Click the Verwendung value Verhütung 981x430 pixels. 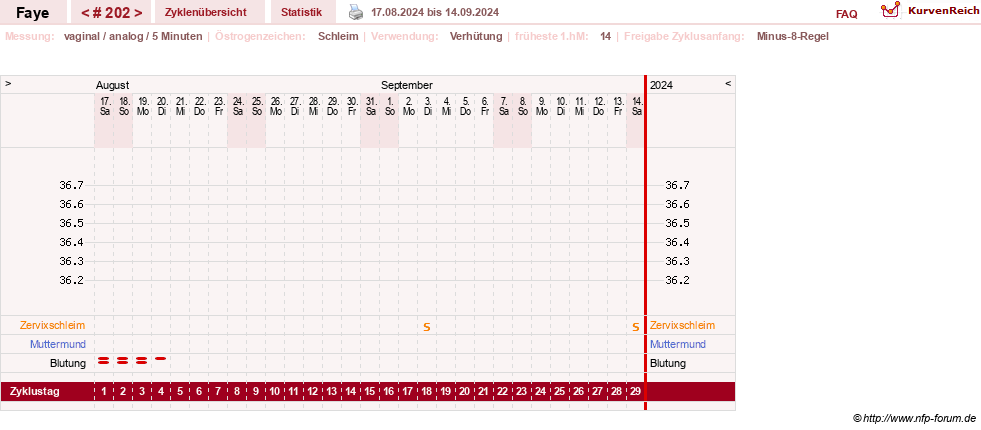coord(476,36)
